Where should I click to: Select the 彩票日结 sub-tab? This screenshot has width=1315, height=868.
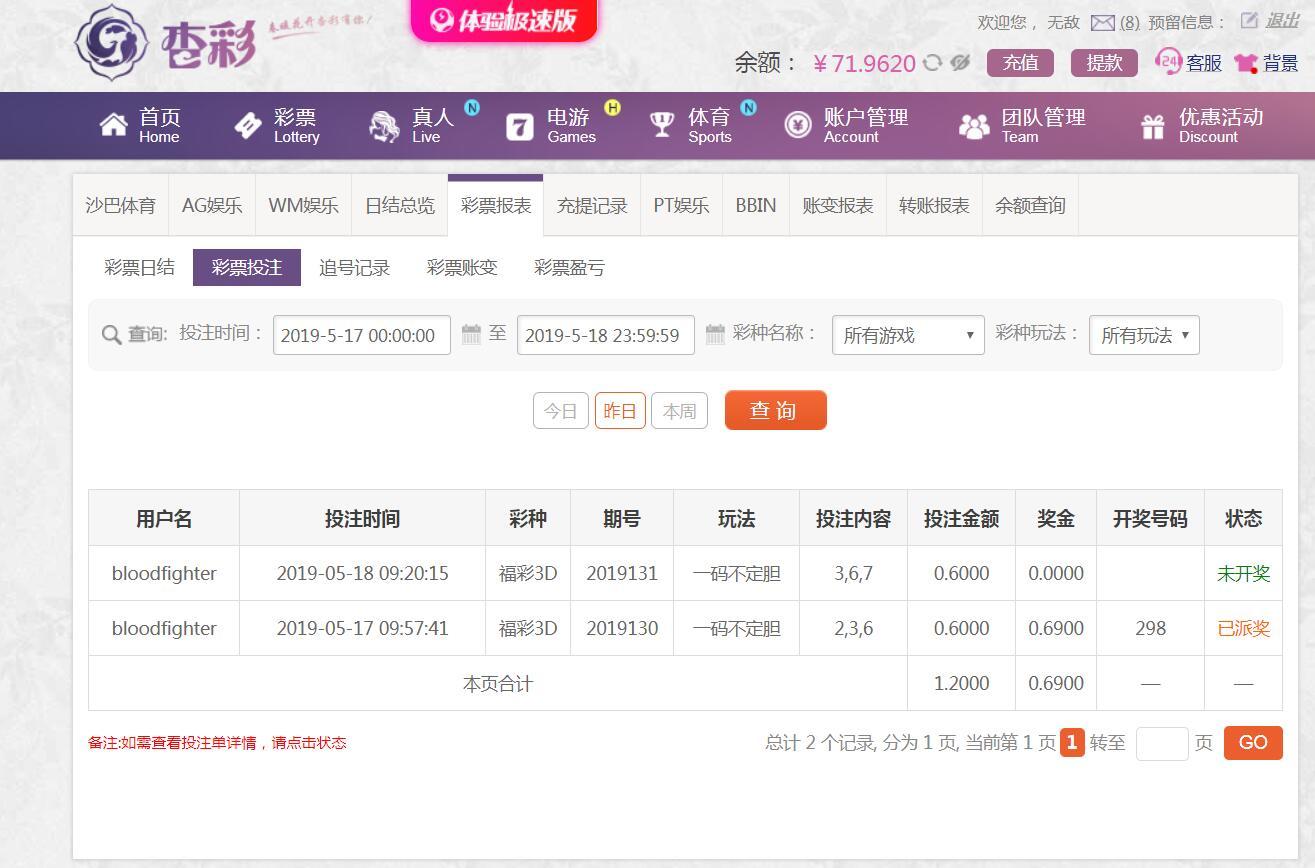pos(139,267)
